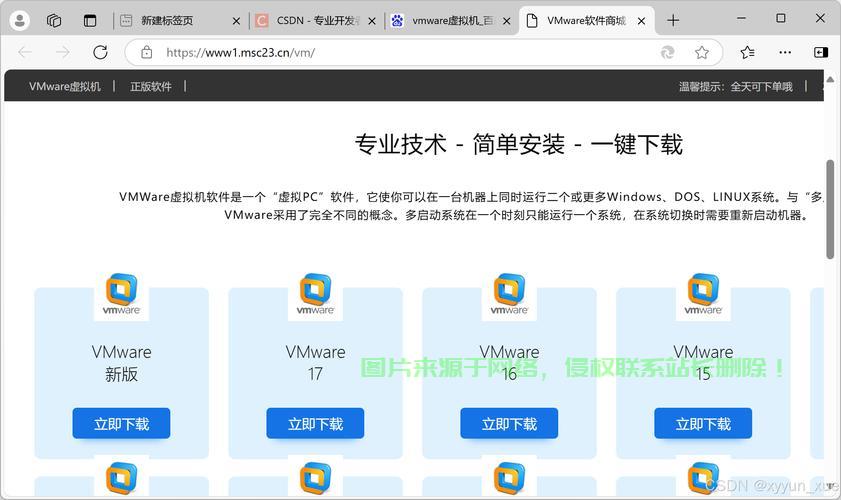Click the VMware 17 card title
This screenshot has height=500, width=841.
pyautogui.click(x=315, y=363)
